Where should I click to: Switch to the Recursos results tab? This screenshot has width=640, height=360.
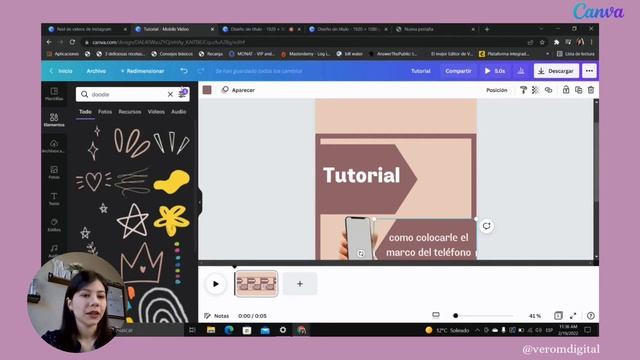coord(130,111)
